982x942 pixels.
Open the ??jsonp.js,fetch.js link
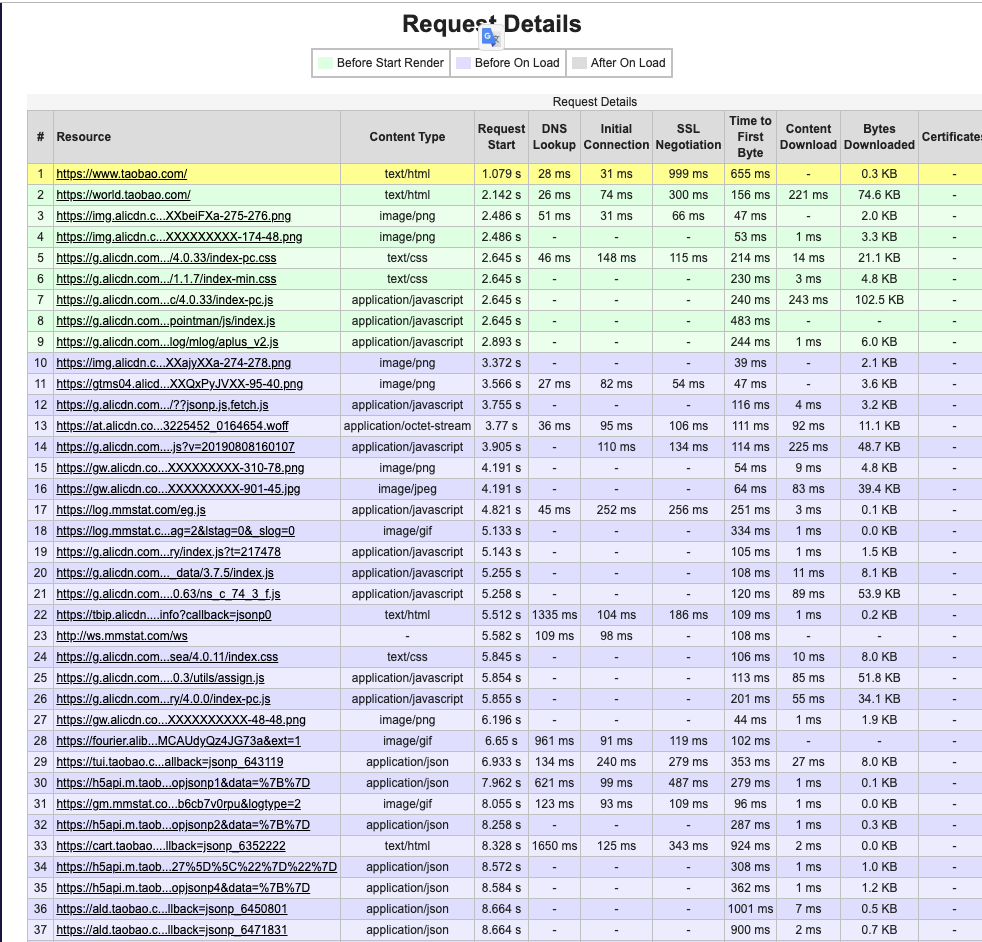(x=162, y=405)
